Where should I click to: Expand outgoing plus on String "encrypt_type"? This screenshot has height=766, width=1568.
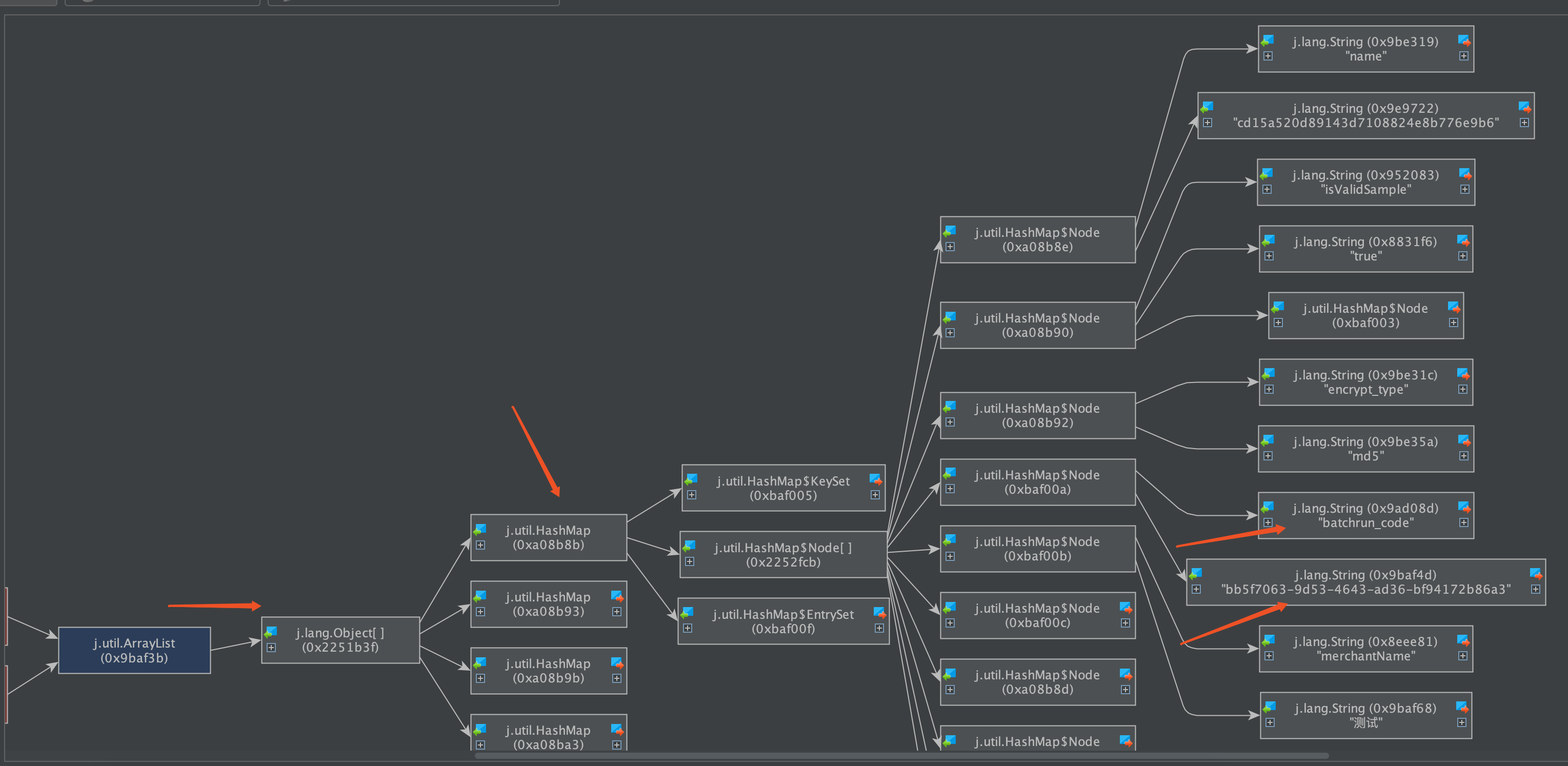pos(1463,389)
